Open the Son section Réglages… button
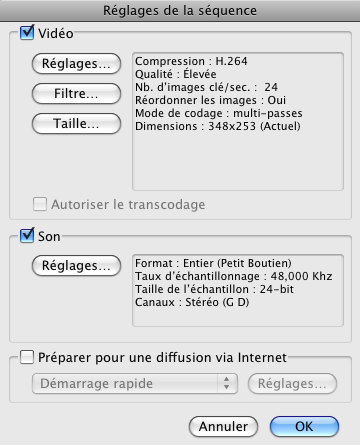360x445 pixels. coord(76,266)
